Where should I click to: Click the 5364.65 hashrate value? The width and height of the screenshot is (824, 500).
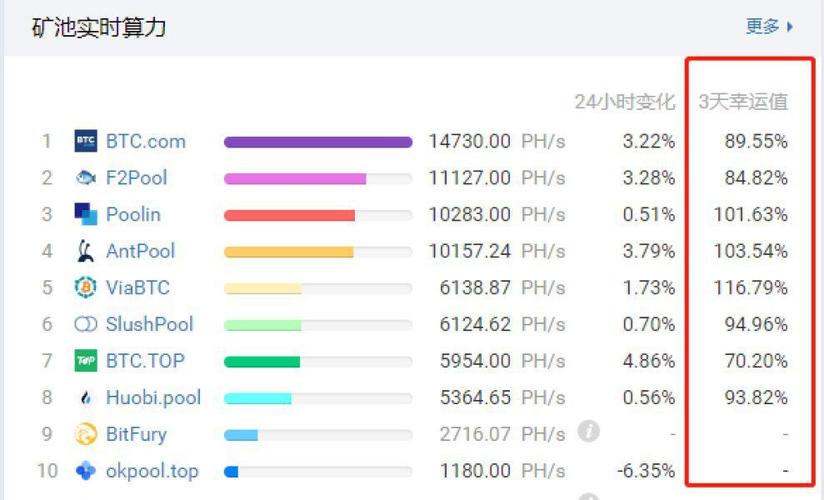475,397
